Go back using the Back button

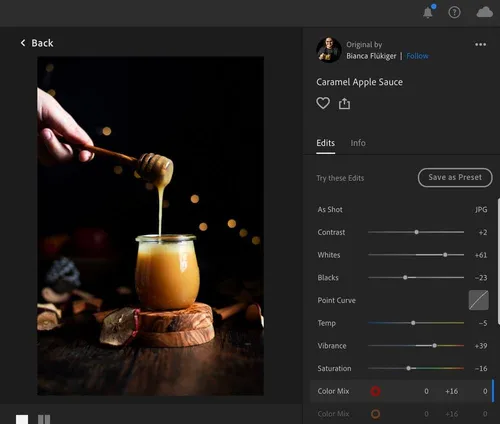click(x=37, y=43)
